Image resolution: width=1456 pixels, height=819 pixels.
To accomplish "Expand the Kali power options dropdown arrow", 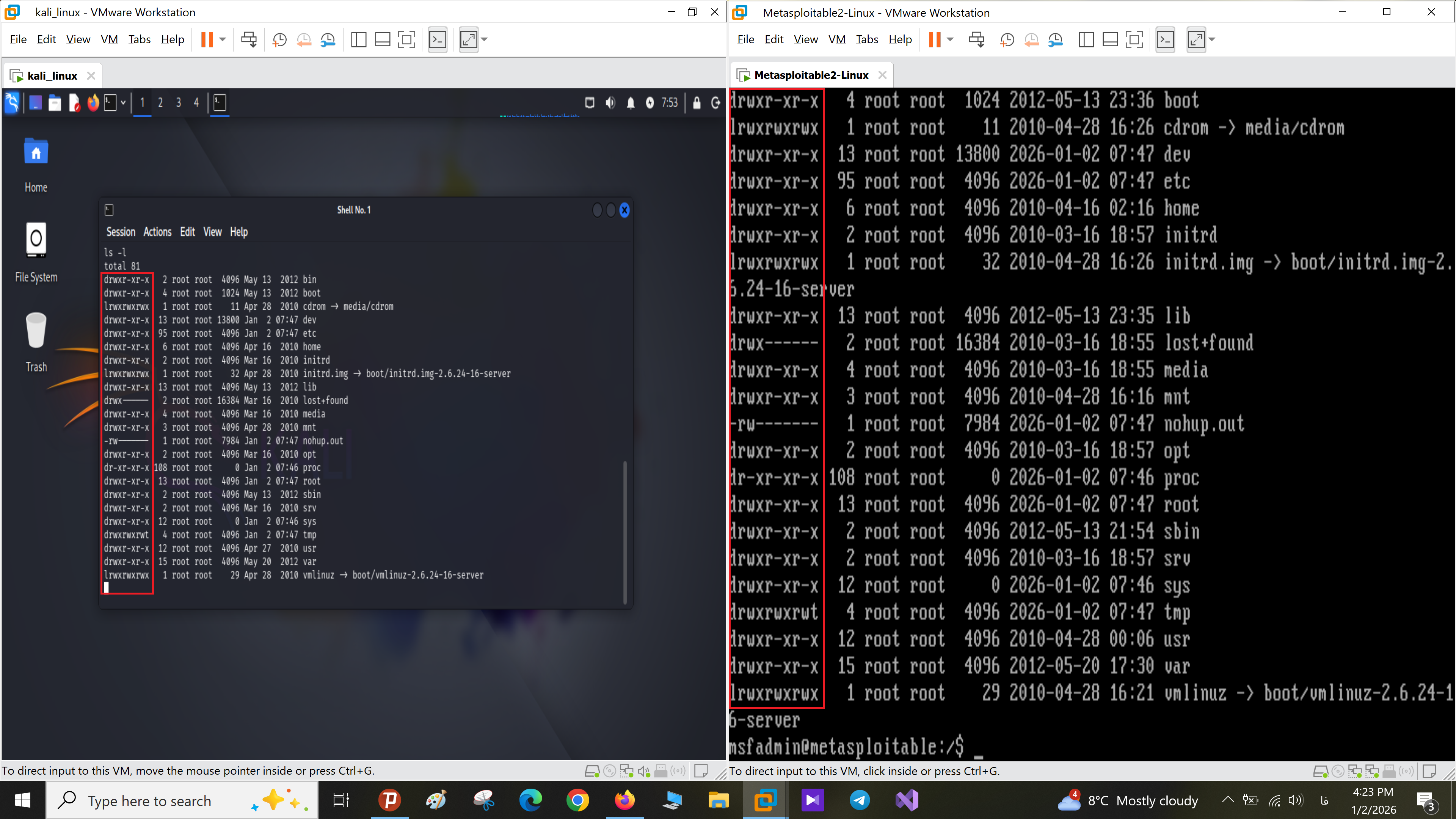I will [x=223, y=39].
